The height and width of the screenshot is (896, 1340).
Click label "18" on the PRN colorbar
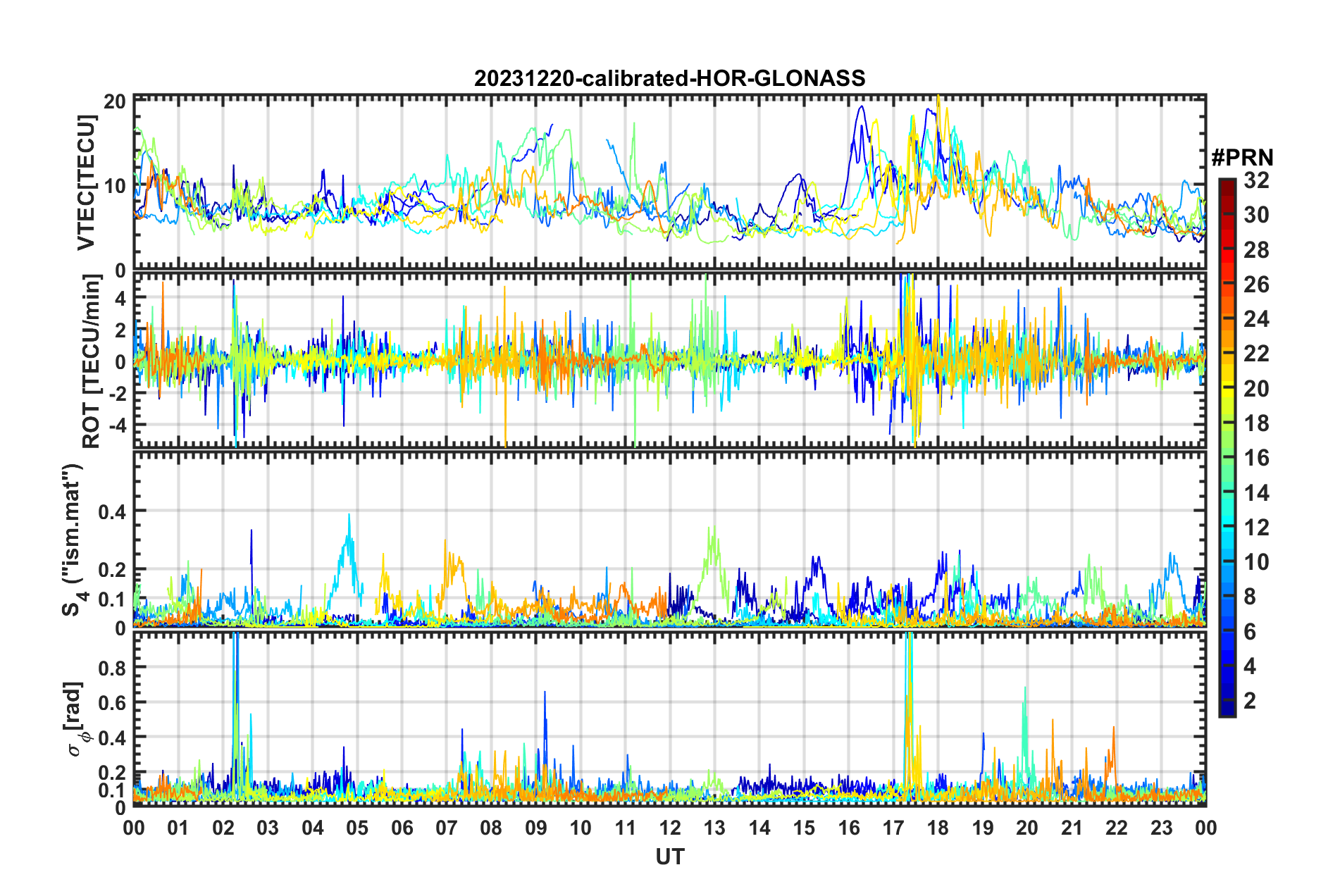click(x=1256, y=423)
